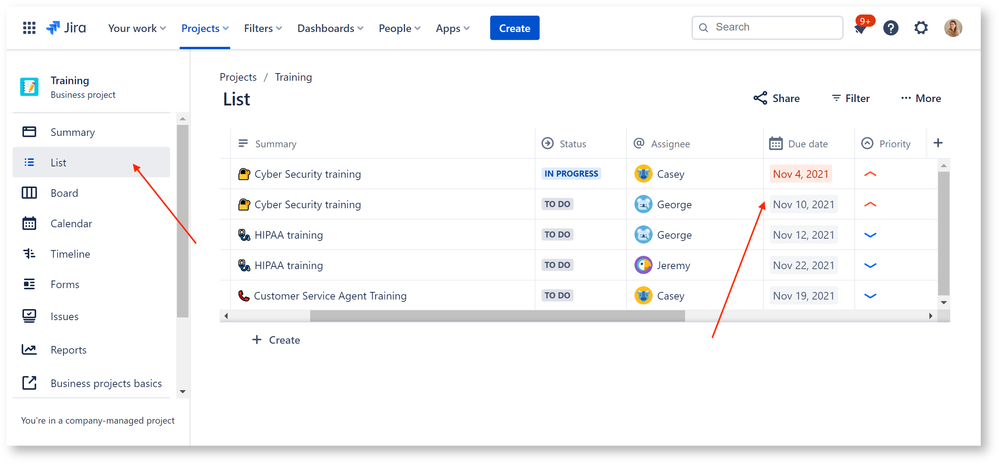Open IN PROGRESS status dropdown
The height and width of the screenshot is (464, 999).
coord(571,173)
